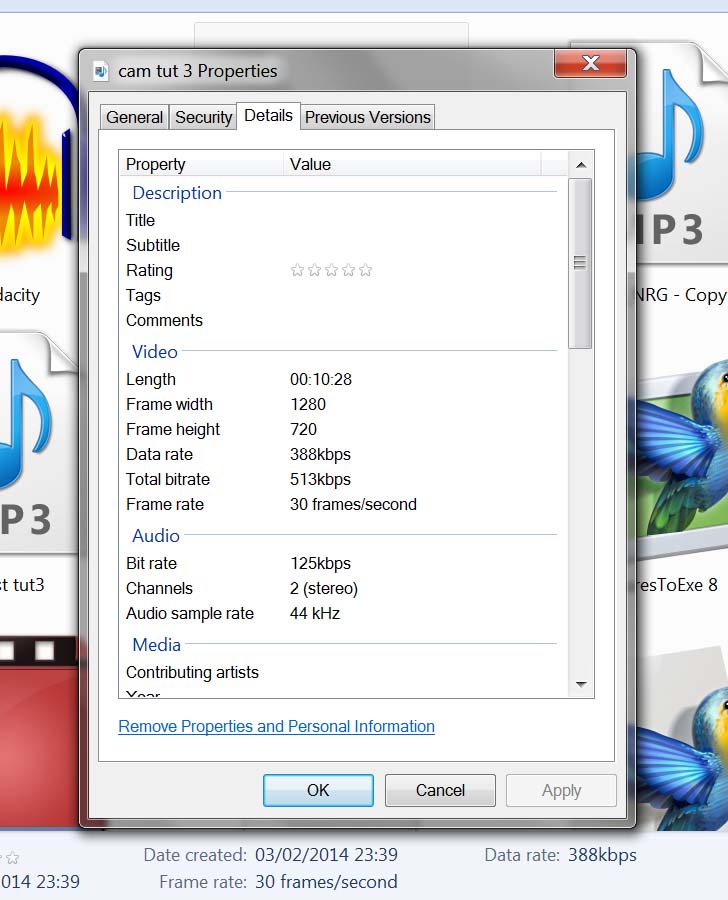Click the scroll down arrow in property list
This screenshot has width=728, height=900.
(580, 684)
